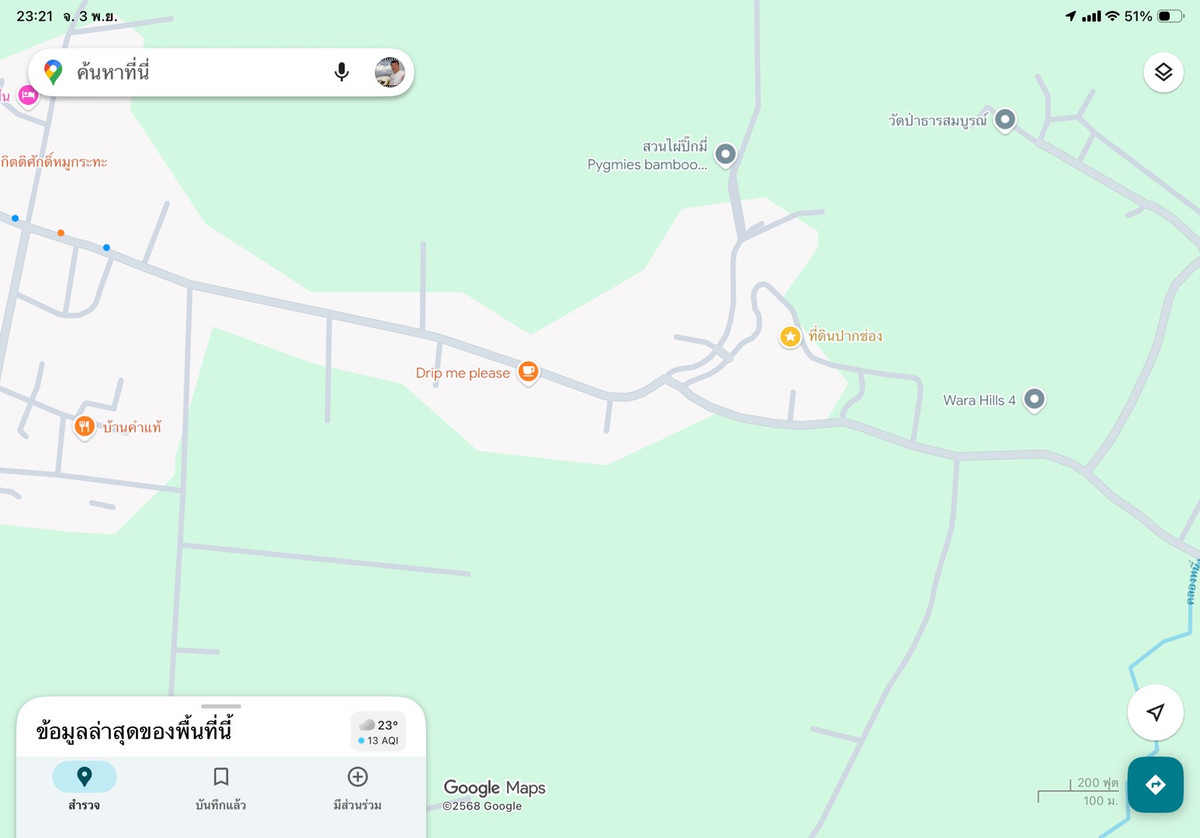Viewport: 1200px width, 838px height.
Task: Tap the Wara Hills 4 pin
Action: tap(1035, 400)
